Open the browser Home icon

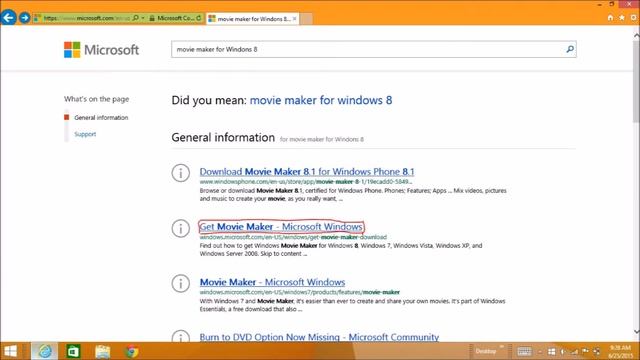[610, 18]
